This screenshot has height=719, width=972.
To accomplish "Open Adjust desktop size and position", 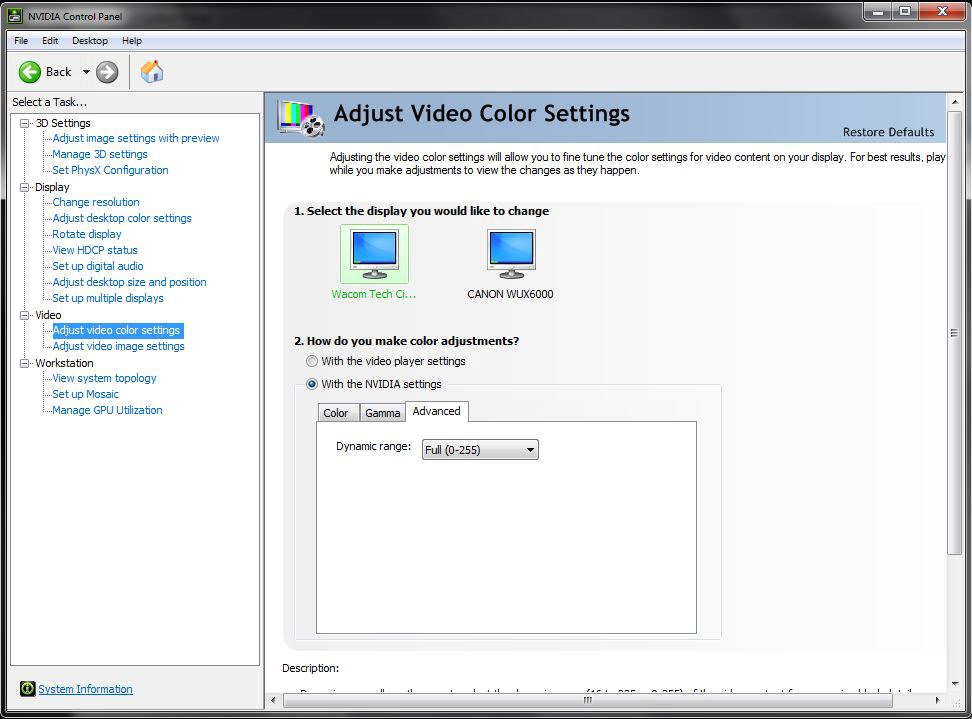I will [x=130, y=282].
